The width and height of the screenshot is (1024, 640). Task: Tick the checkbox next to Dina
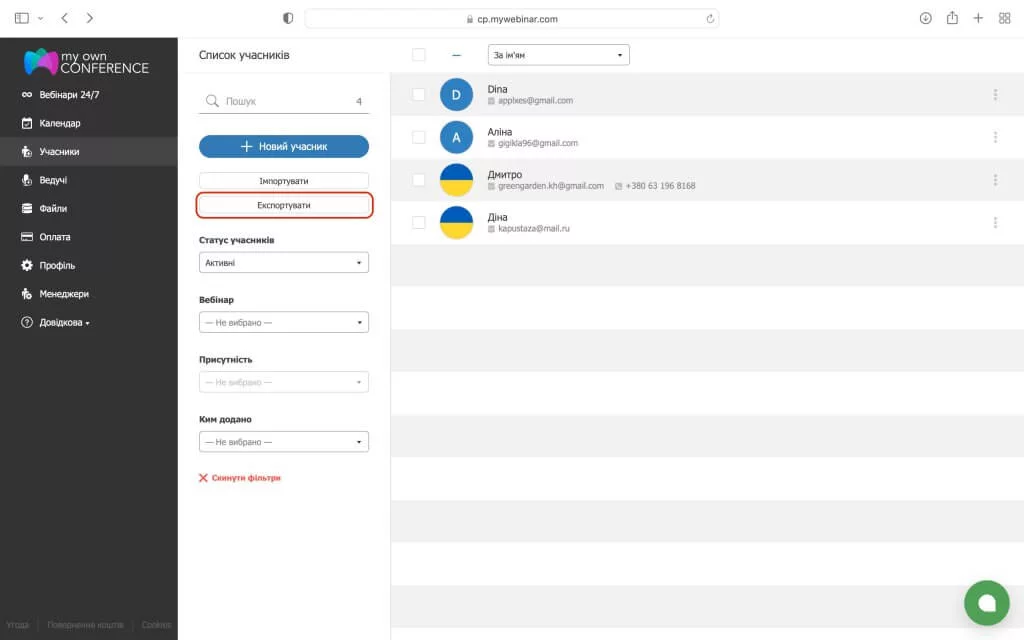click(x=419, y=95)
